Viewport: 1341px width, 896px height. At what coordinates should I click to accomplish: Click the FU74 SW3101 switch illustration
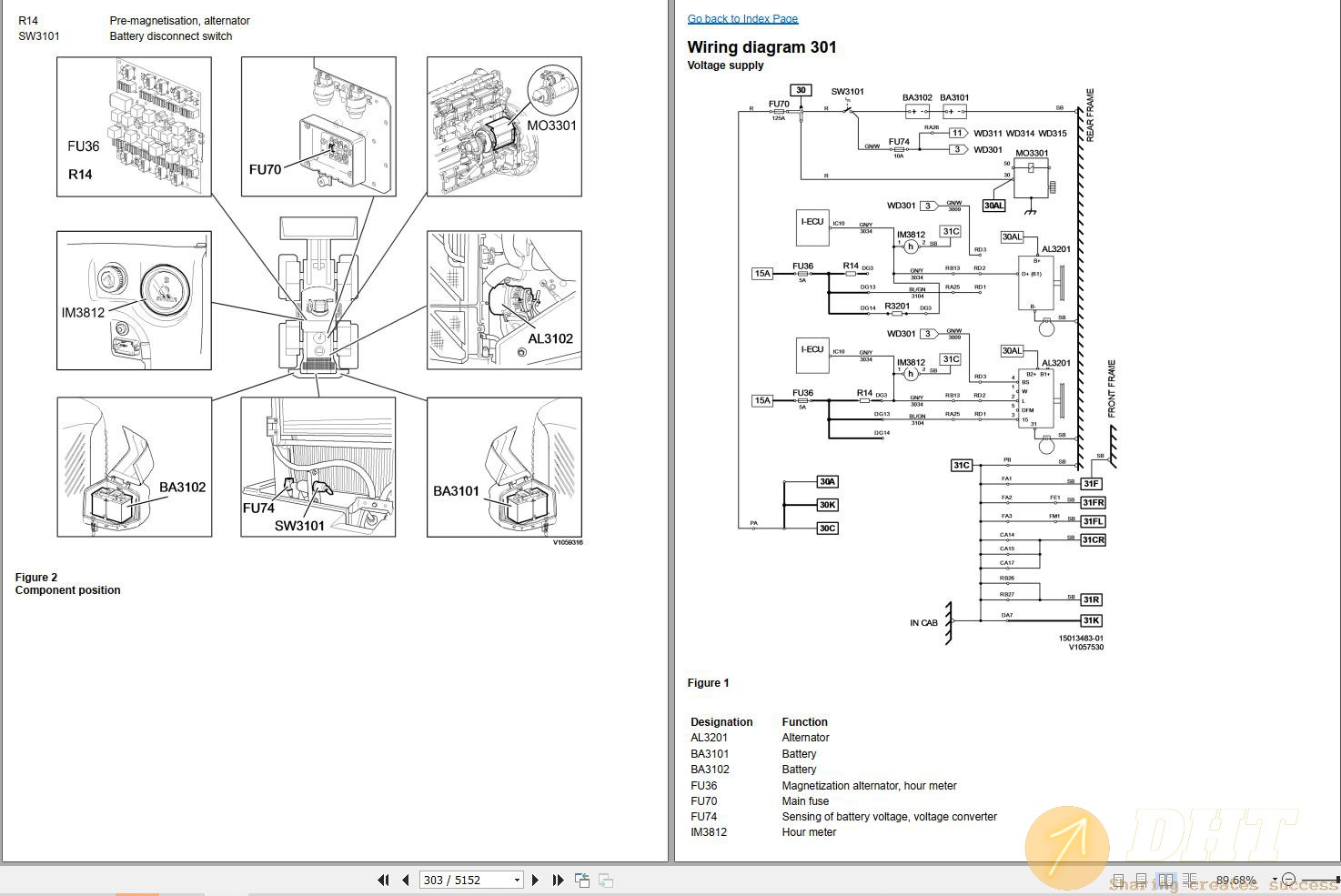(x=318, y=467)
